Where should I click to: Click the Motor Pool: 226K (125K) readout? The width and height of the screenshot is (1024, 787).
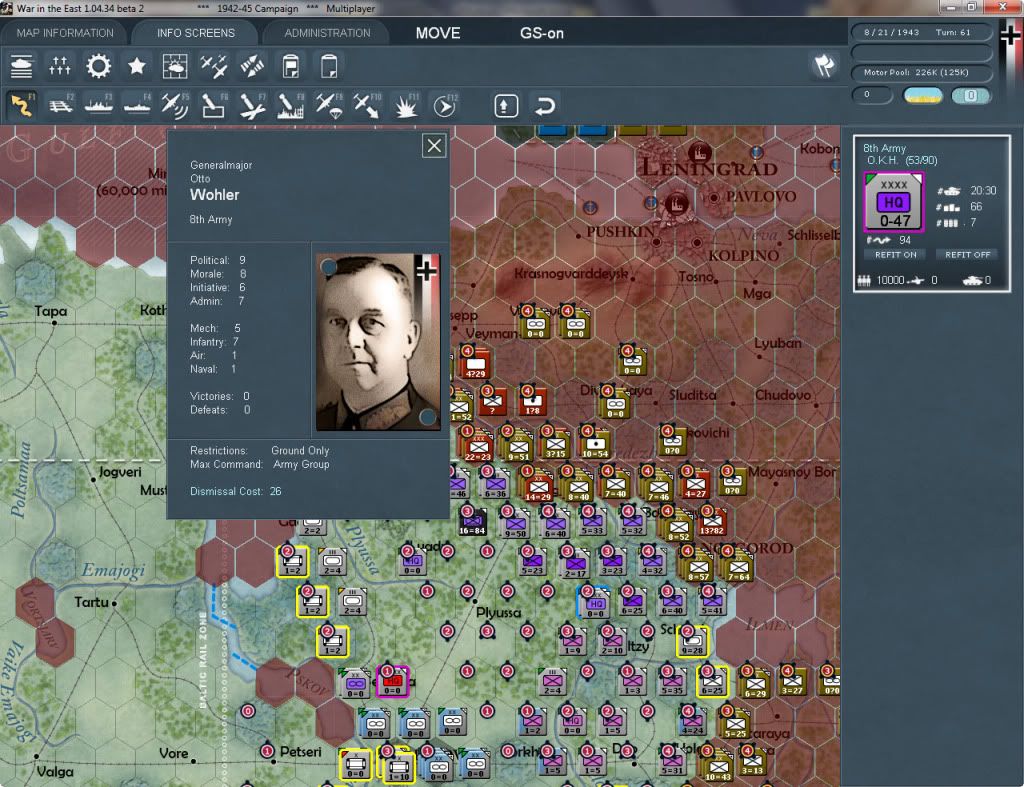pyautogui.click(x=916, y=72)
